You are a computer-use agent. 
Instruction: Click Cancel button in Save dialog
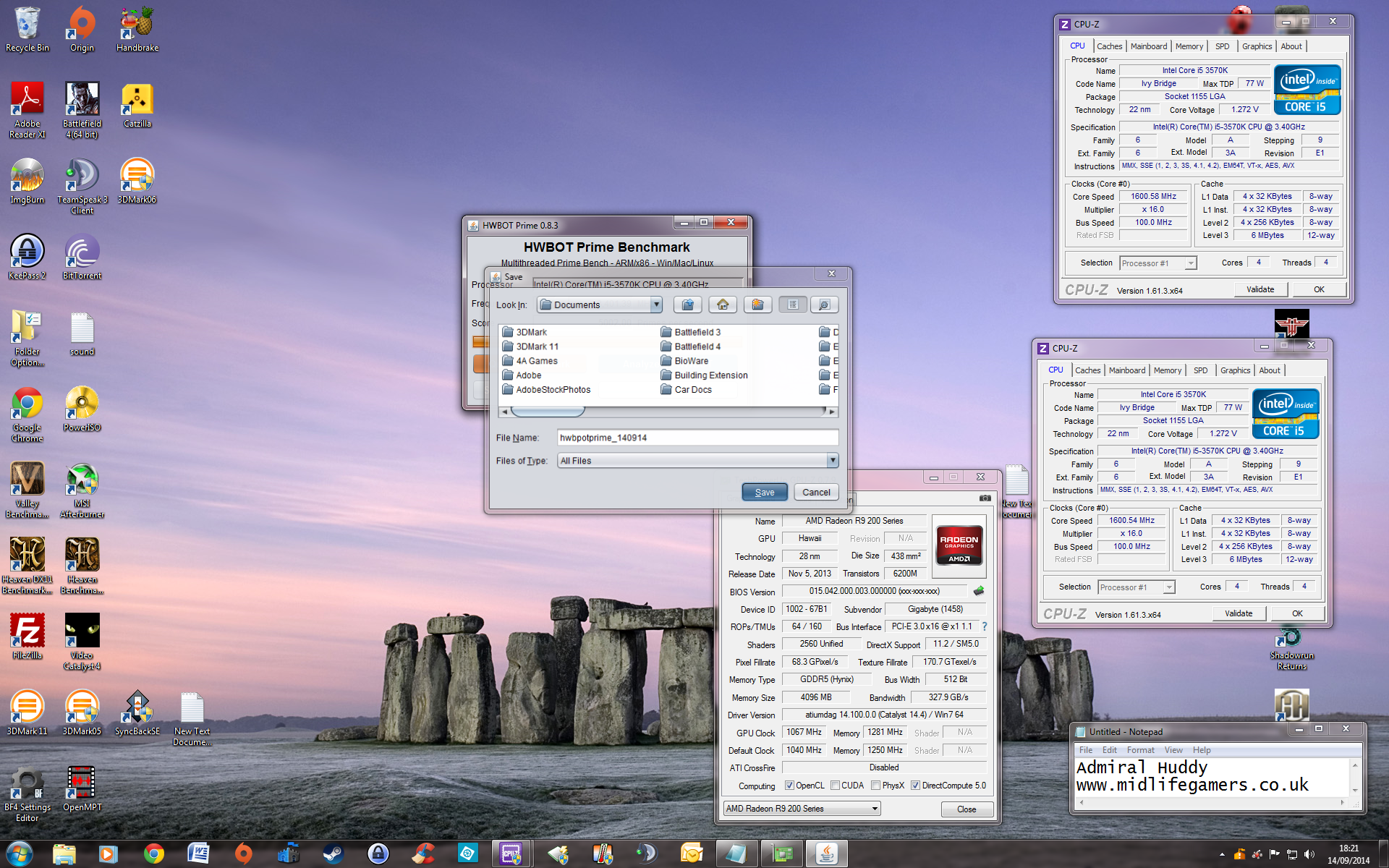816,492
